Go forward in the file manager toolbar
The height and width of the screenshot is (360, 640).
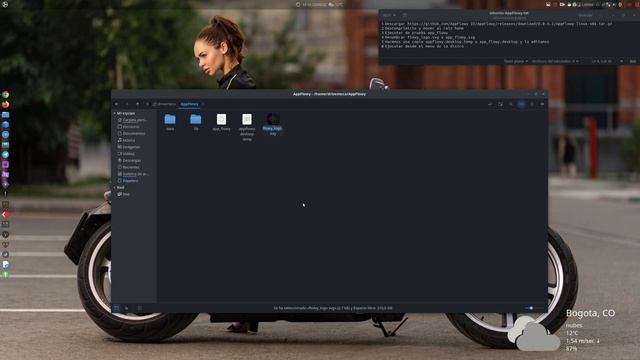[x=127, y=104]
